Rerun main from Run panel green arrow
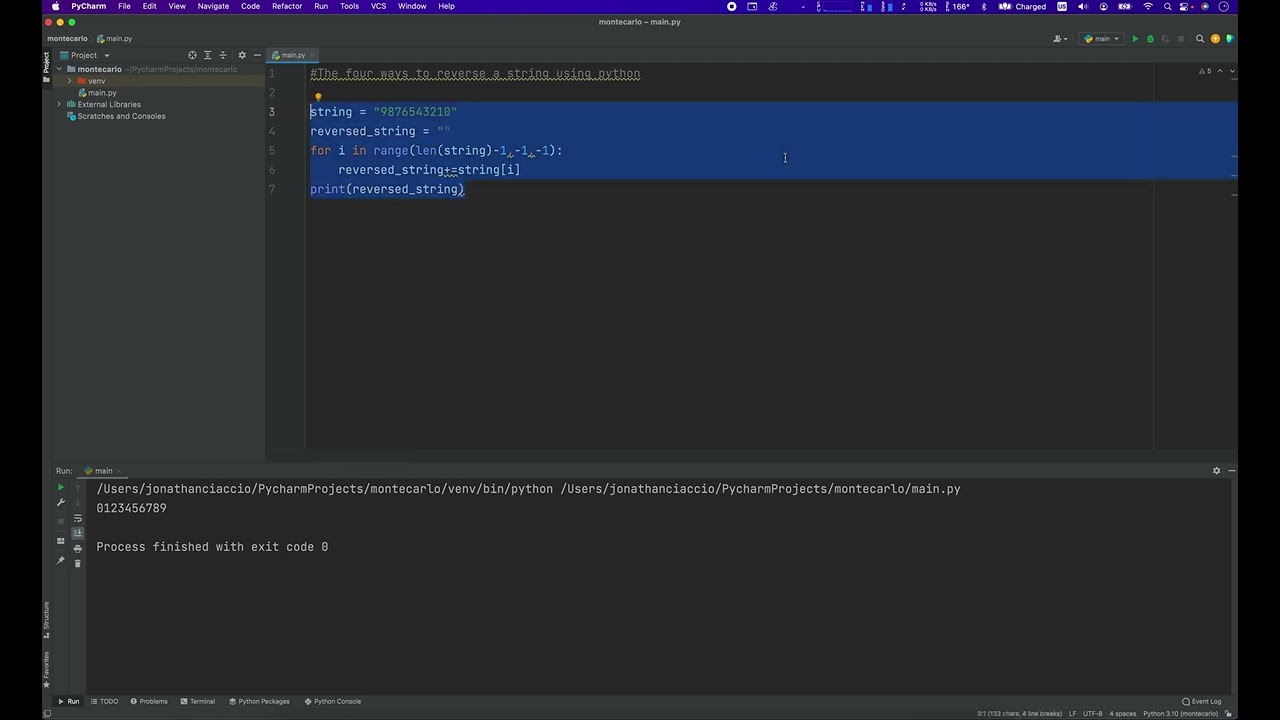This screenshot has width=1280, height=720. point(60,488)
